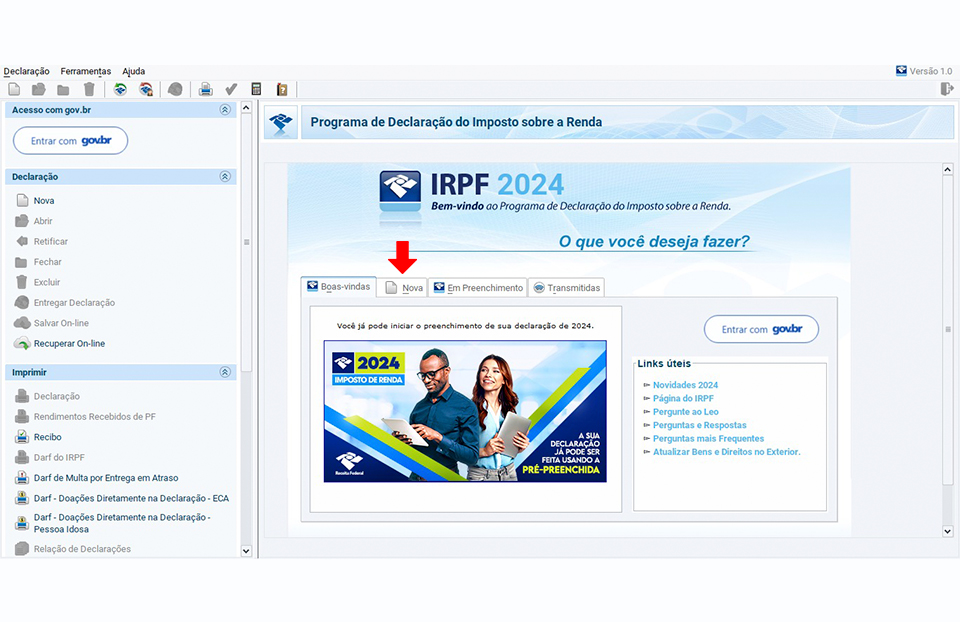This screenshot has height=622, width=960.
Task: Collapse the Acesso com gov.br section
Action: click(225, 110)
